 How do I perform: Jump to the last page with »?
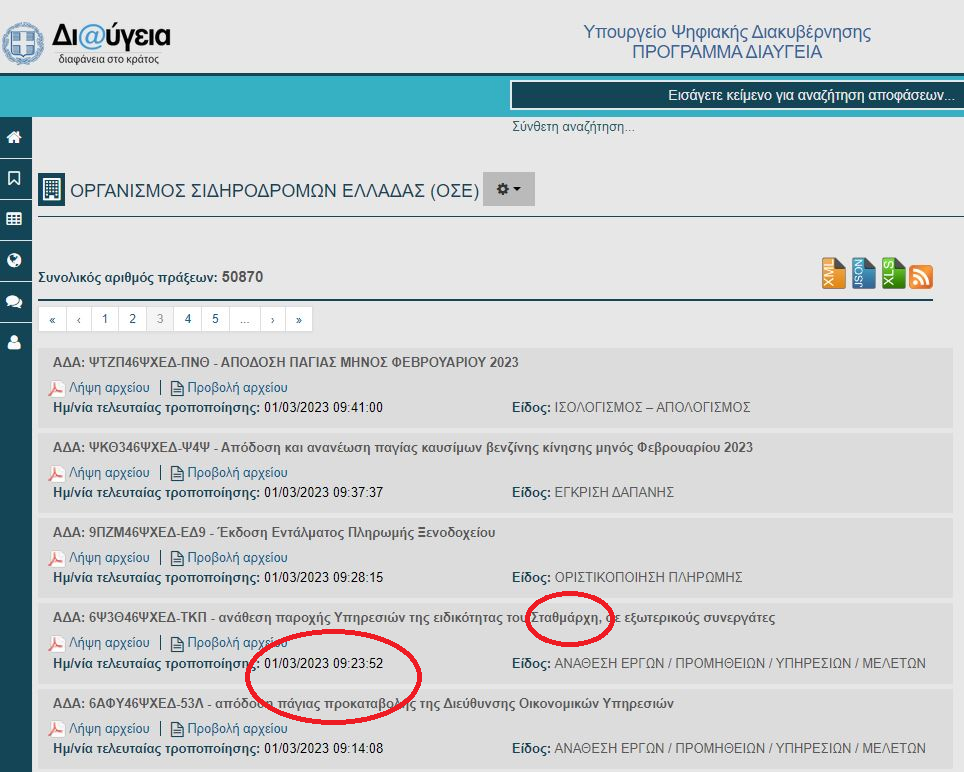click(x=298, y=319)
